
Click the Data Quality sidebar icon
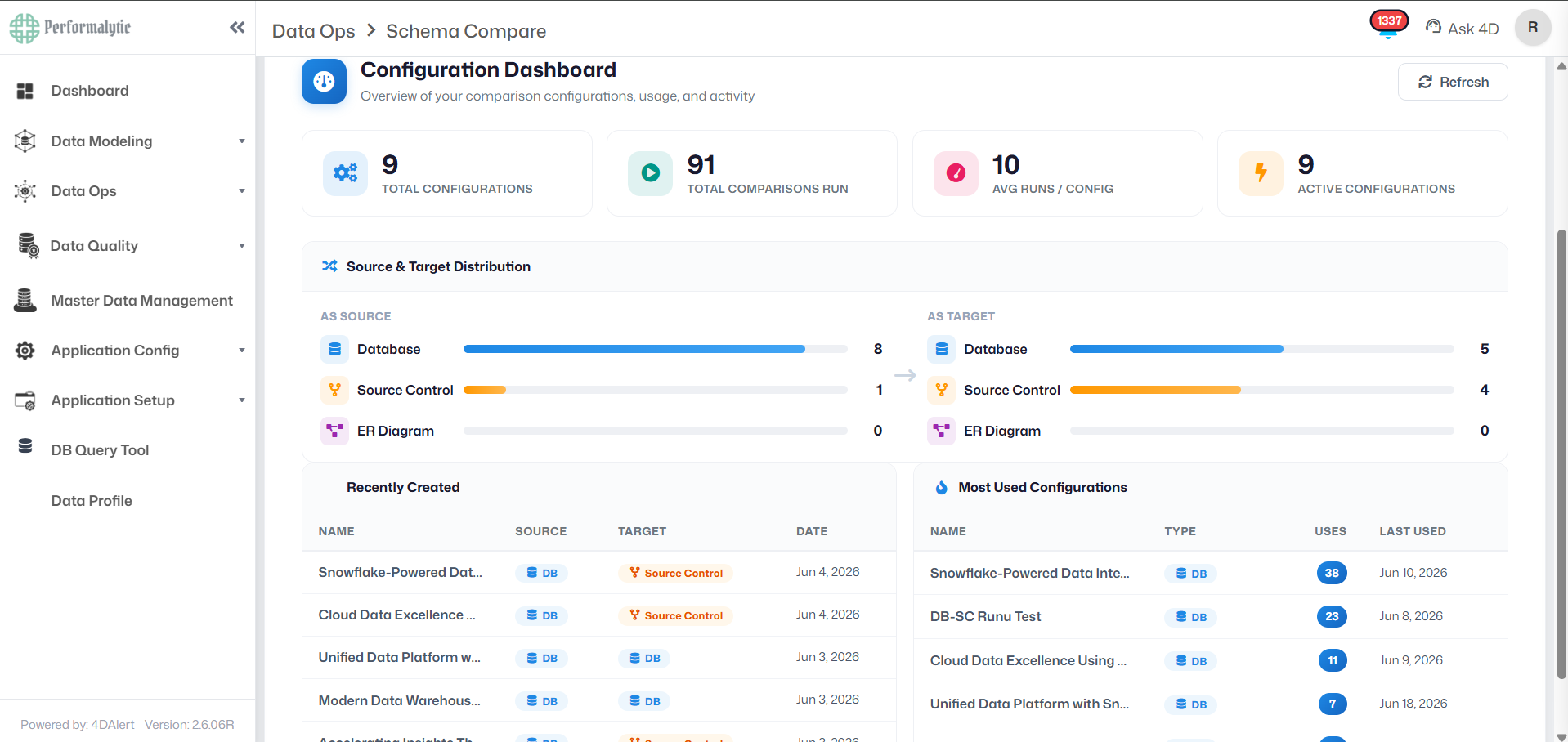coord(28,245)
